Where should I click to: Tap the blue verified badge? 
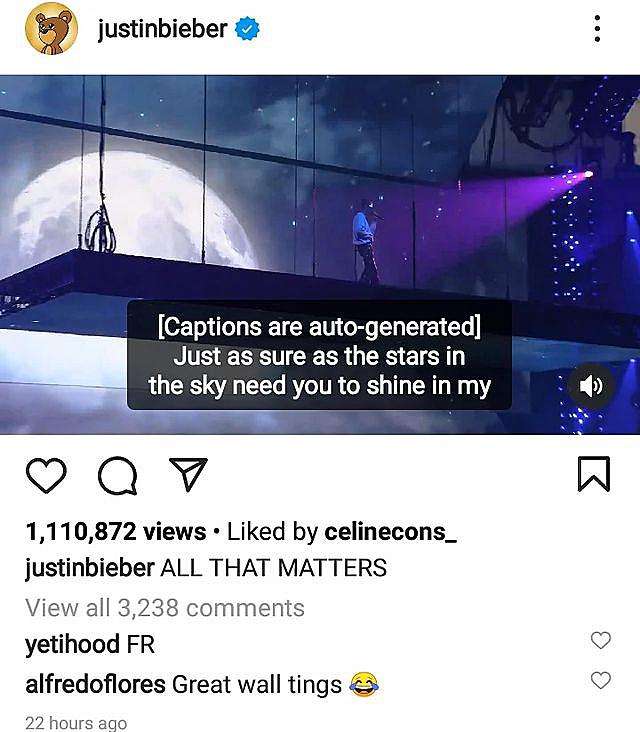pos(247,31)
